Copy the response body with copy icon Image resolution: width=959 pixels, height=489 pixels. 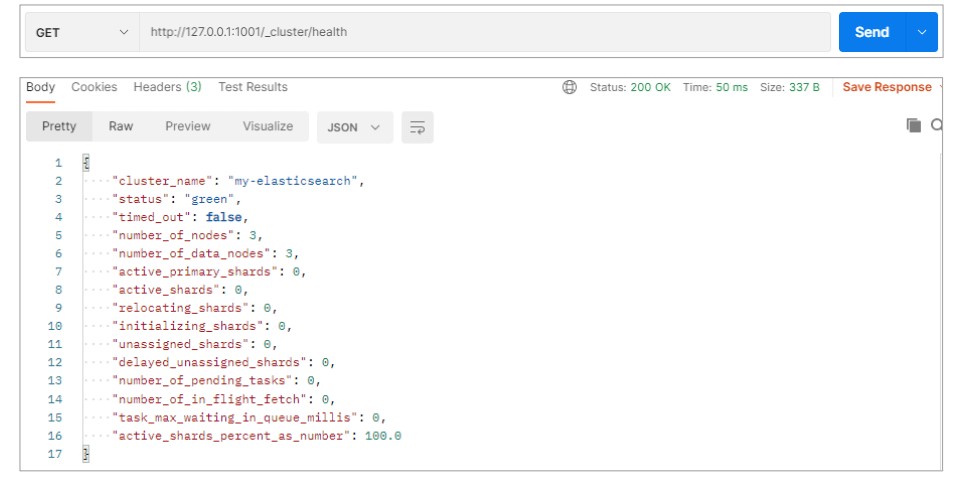tap(913, 125)
